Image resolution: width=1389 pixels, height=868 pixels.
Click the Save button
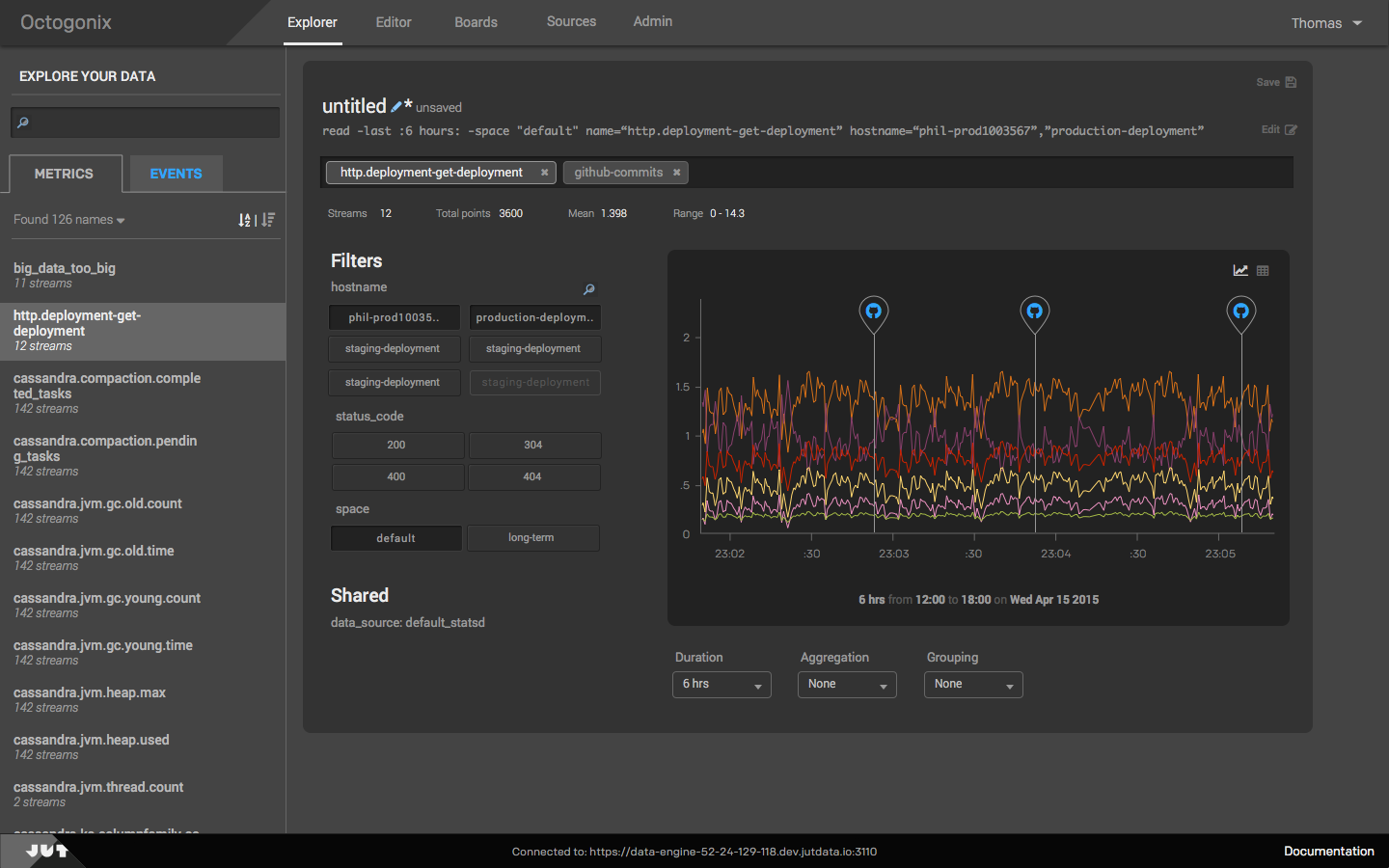[x=1275, y=83]
